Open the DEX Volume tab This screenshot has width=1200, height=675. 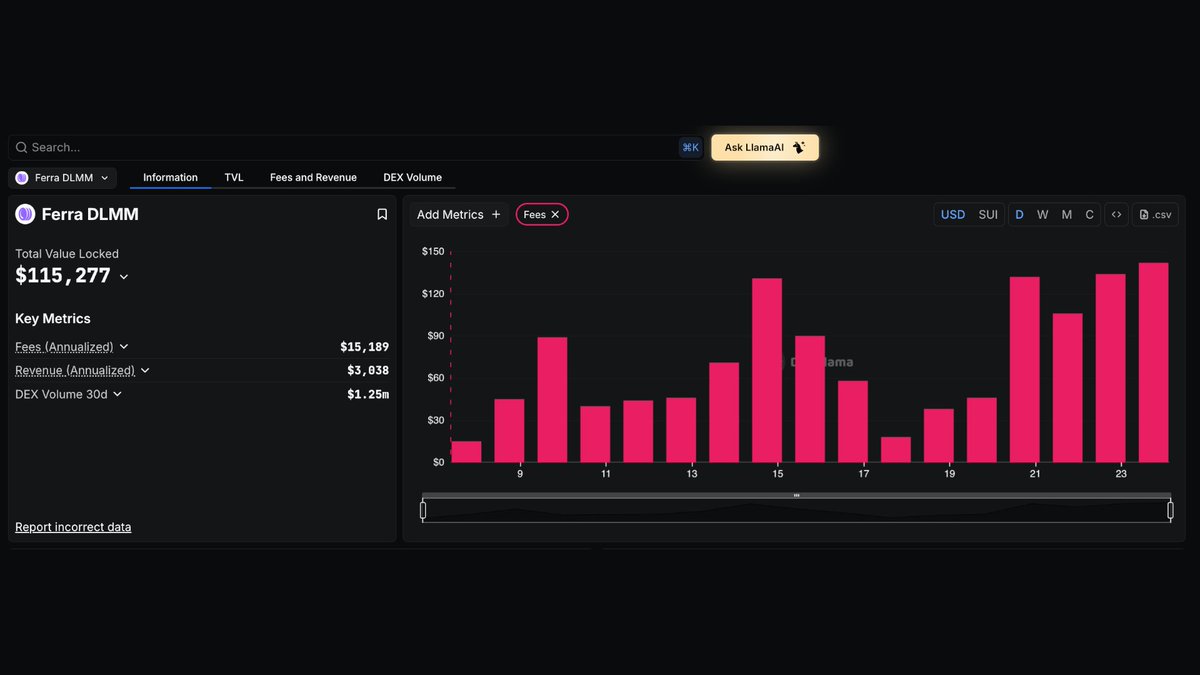coord(412,177)
